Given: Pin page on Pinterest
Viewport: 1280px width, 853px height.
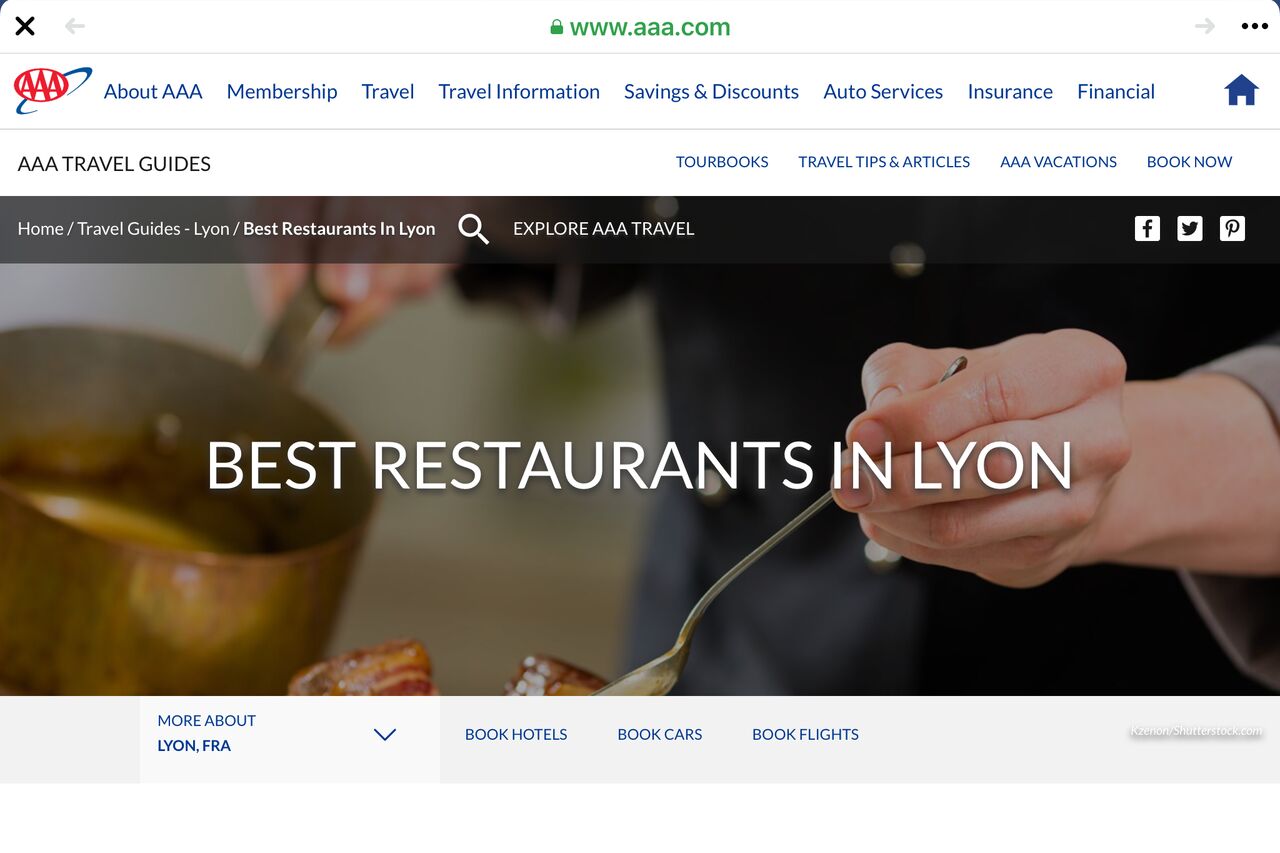Looking at the screenshot, I should pos(1232,229).
